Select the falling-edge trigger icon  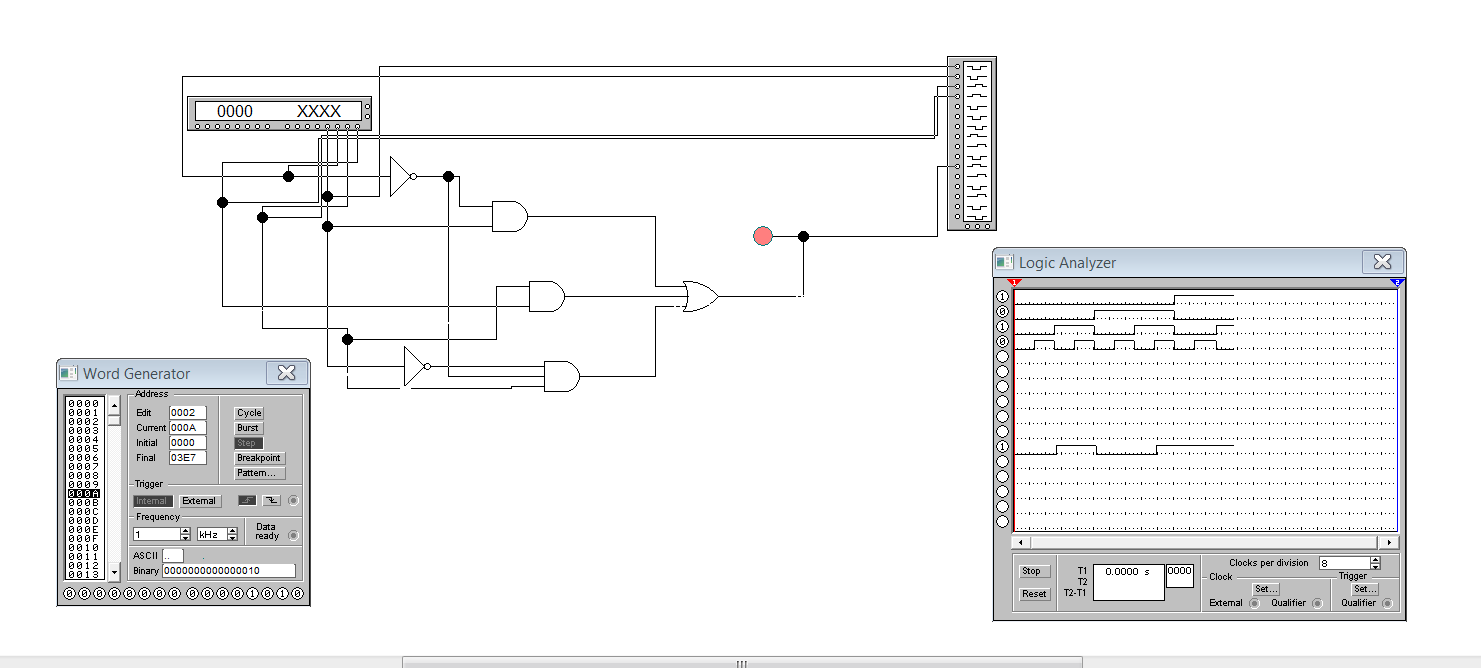pos(273,501)
